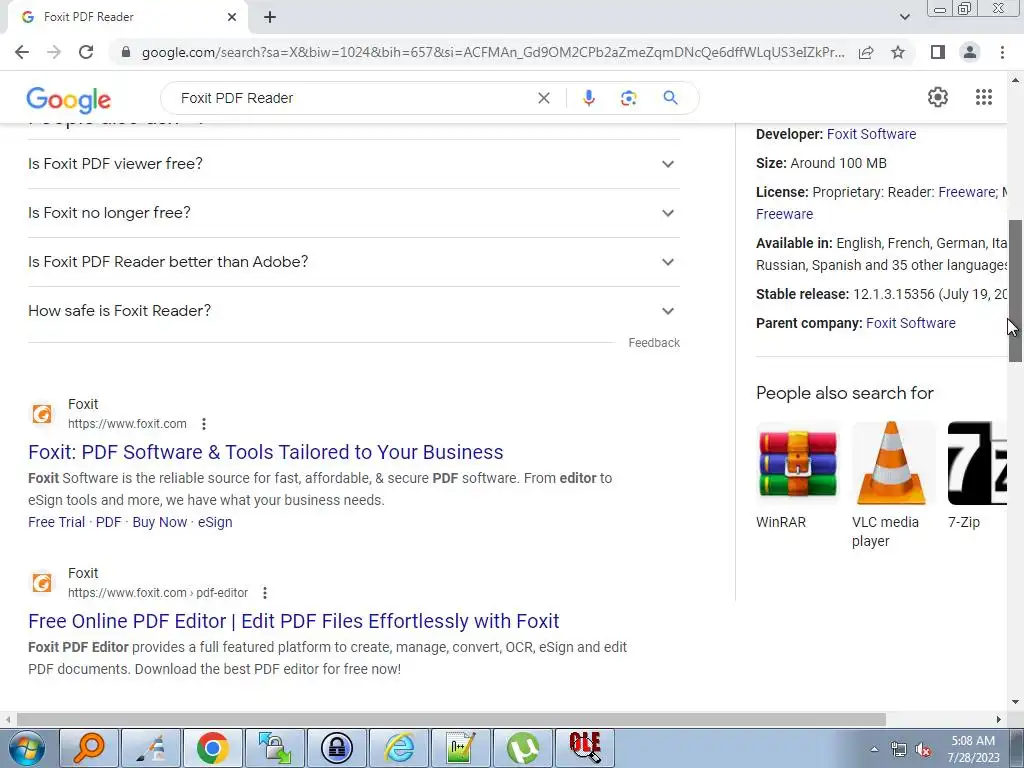
Task: Click the Foxit favicon of first result
Action: tap(42, 414)
